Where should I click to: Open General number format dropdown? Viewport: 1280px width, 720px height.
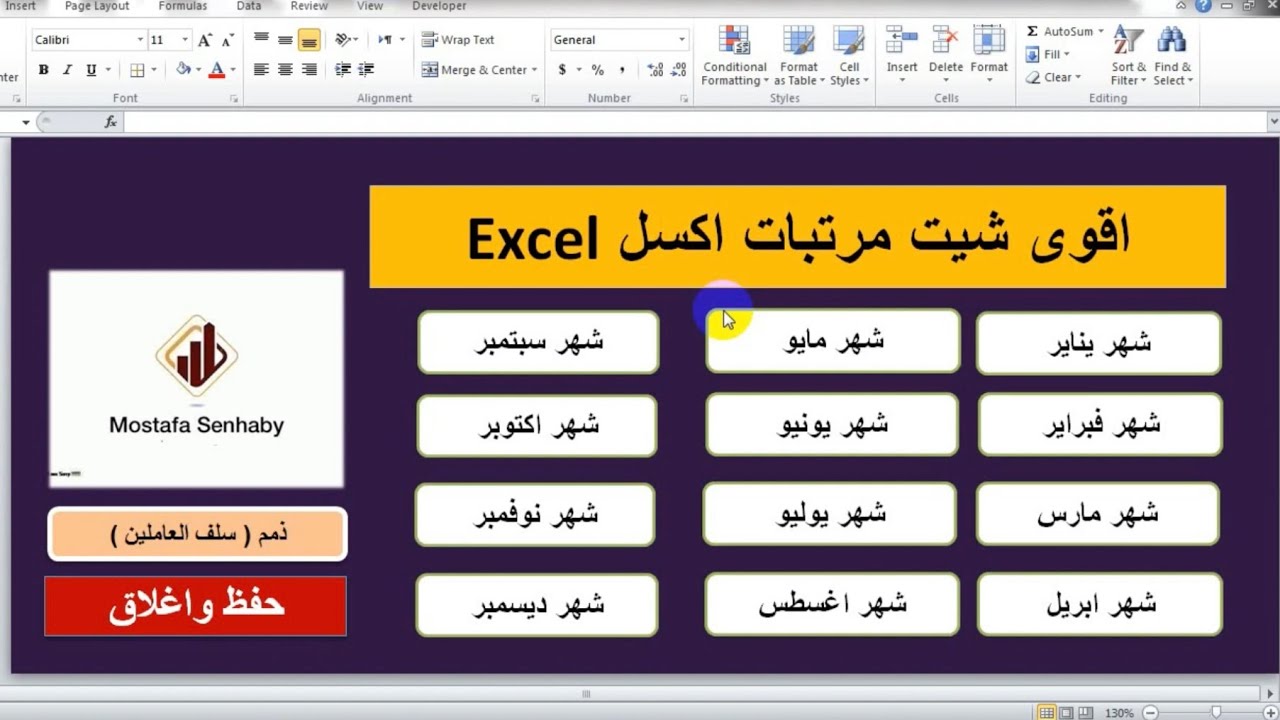point(682,40)
